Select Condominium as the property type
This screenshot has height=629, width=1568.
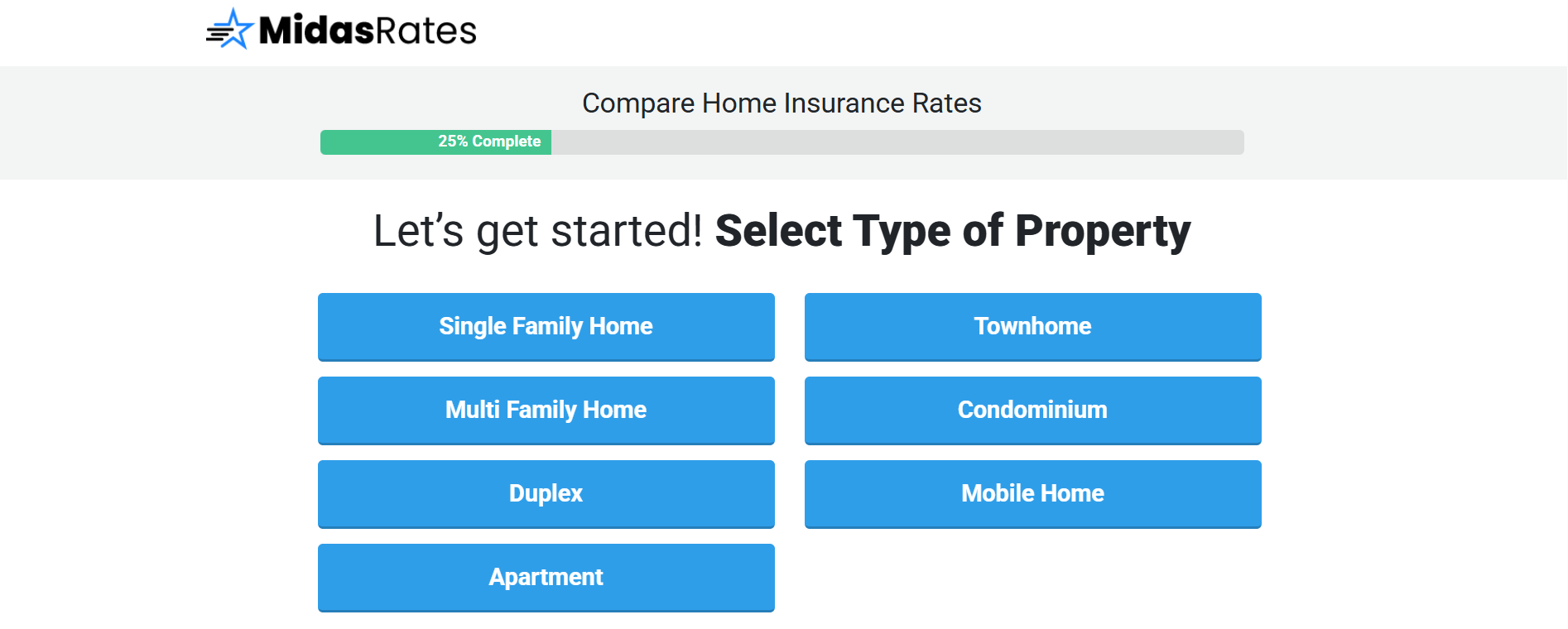[1032, 410]
